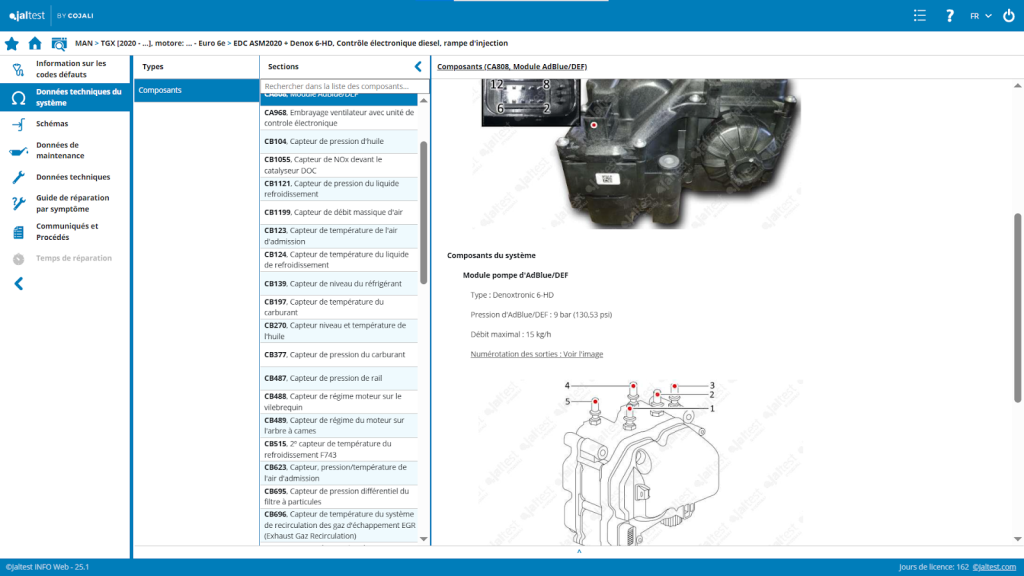Open Guide de réparation par symptôme
1024x576 pixels.
pyautogui.click(x=72, y=204)
